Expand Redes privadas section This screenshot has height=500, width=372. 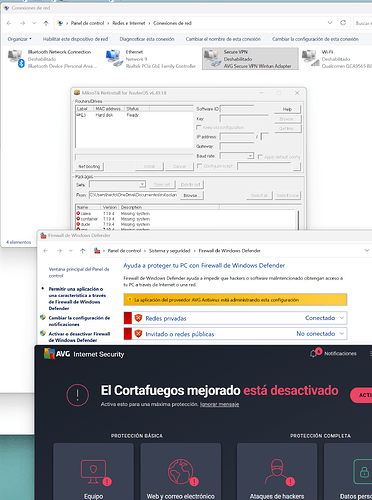click(x=342, y=318)
